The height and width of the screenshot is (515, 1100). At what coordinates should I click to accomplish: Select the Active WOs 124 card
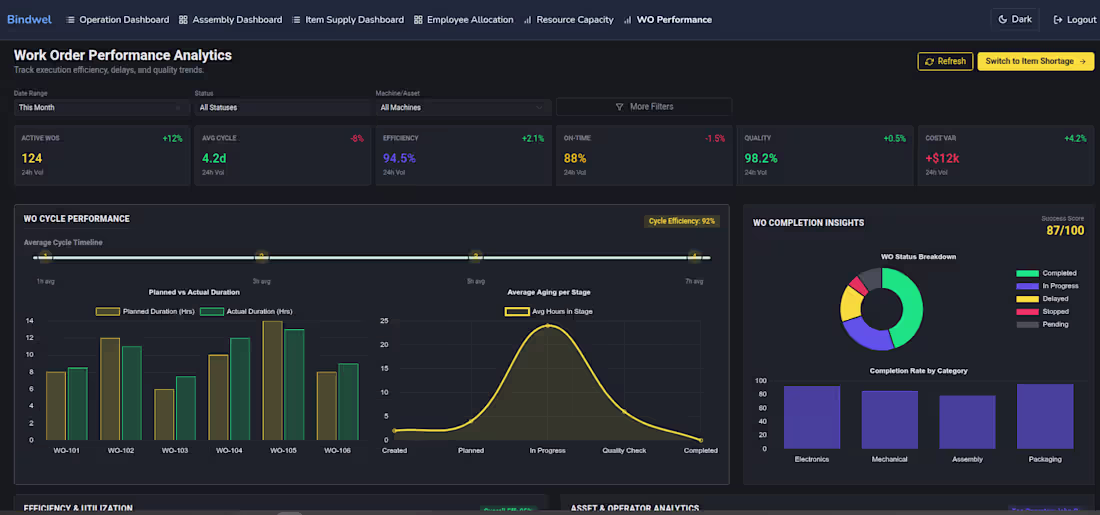[102, 156]
